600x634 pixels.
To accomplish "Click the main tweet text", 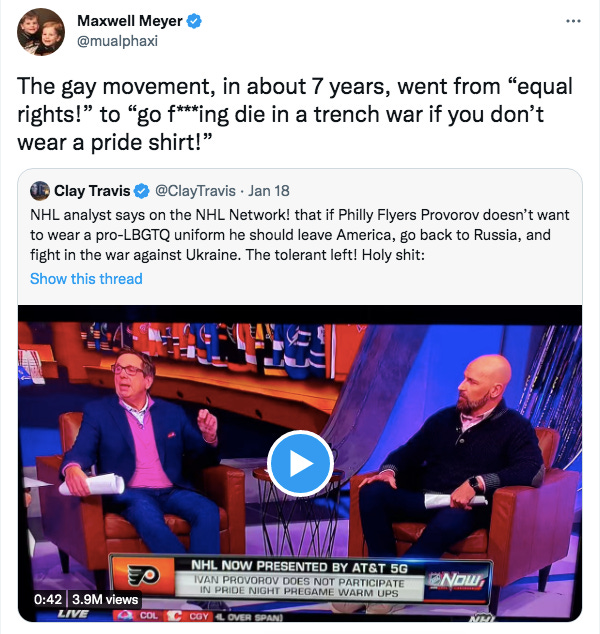I will coord(295,114).
